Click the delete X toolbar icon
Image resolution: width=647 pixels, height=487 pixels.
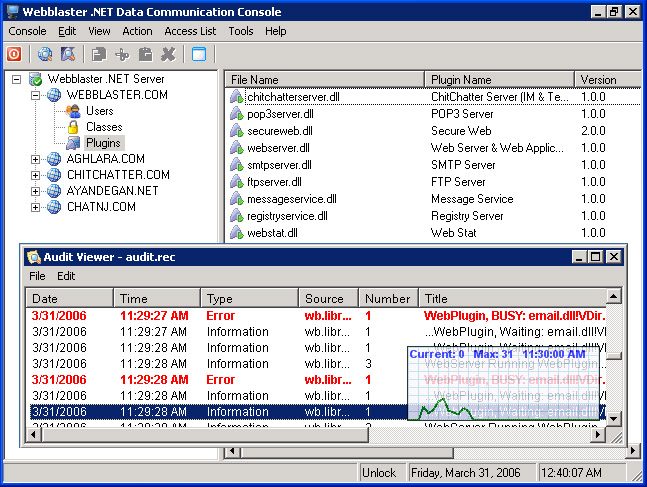pos(168,54)
